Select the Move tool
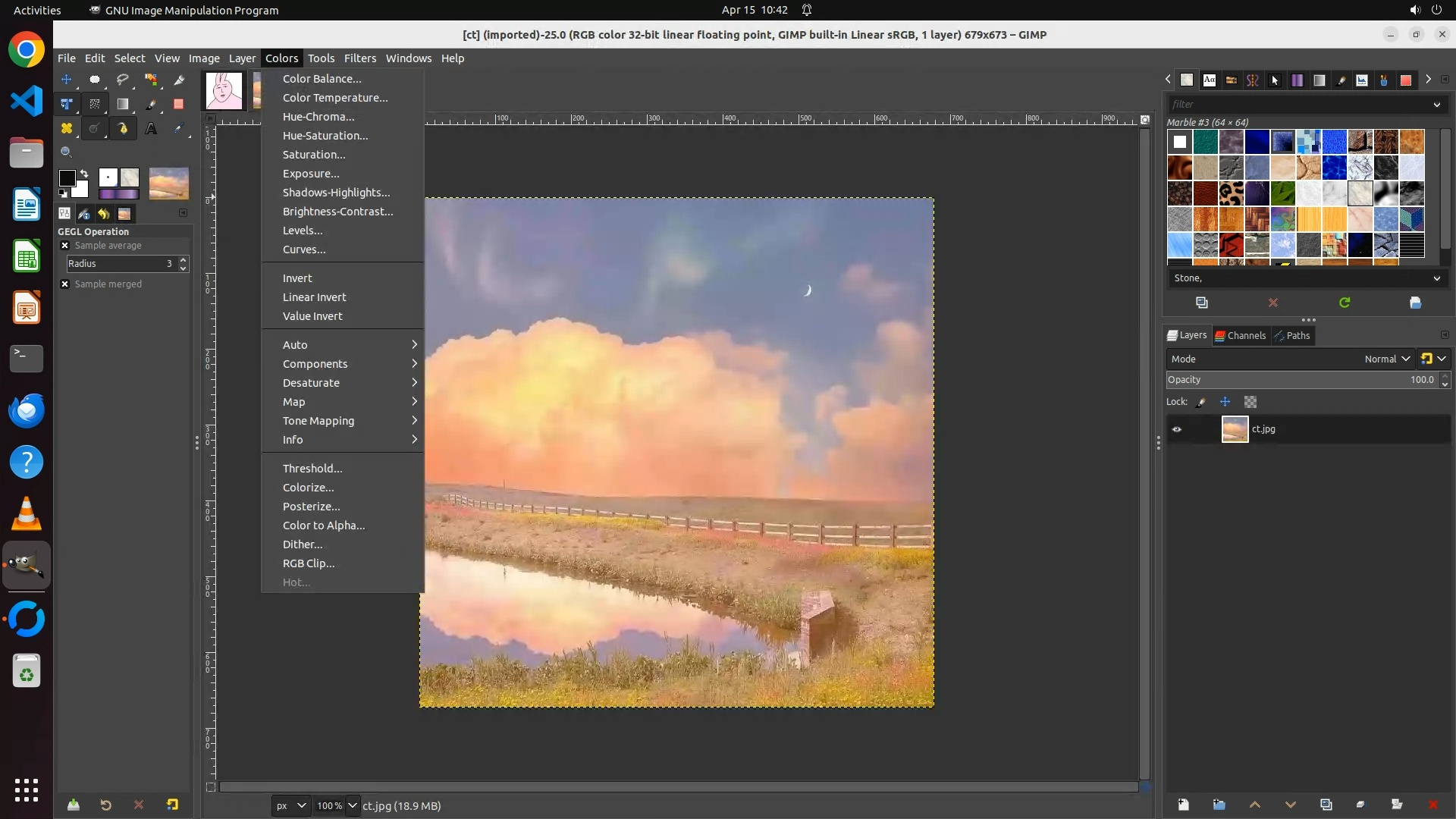 (x=67, y=80)
